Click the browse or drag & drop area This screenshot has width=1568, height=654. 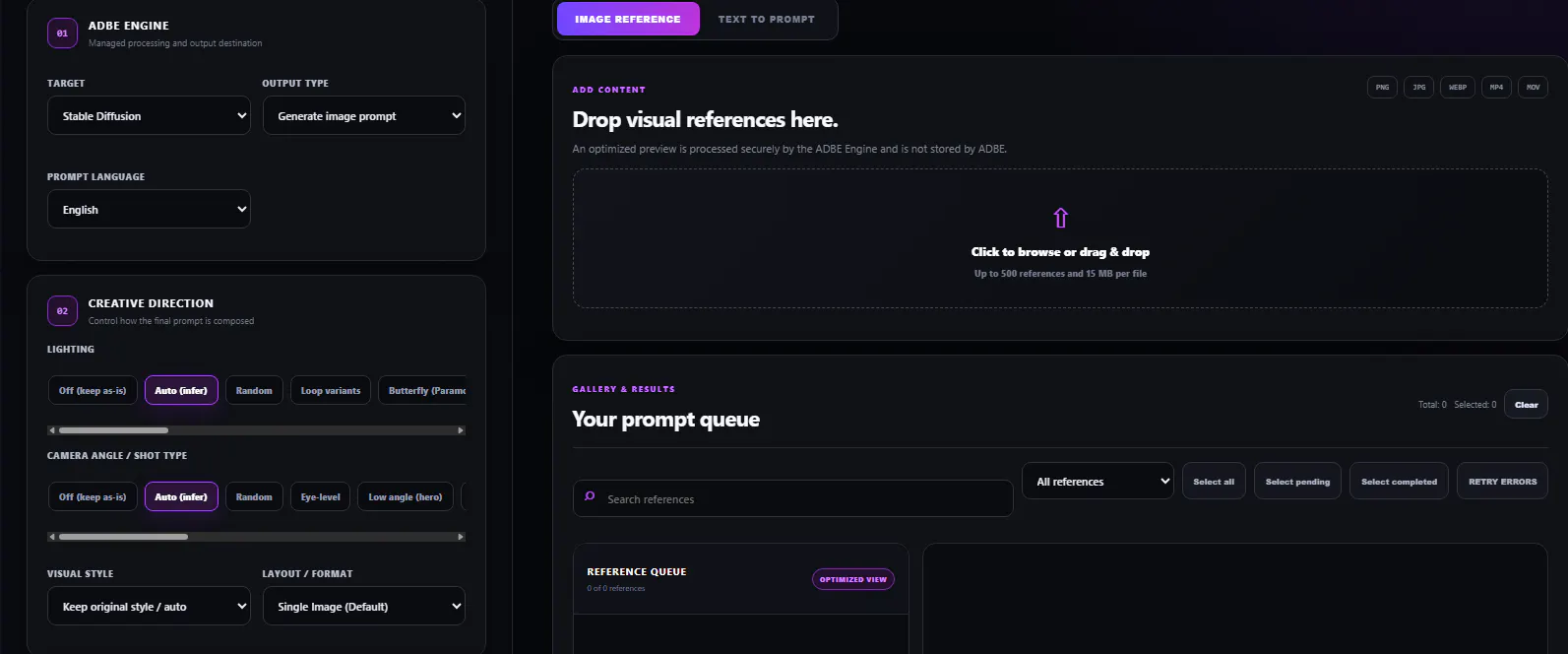(x=1060, y=238)
